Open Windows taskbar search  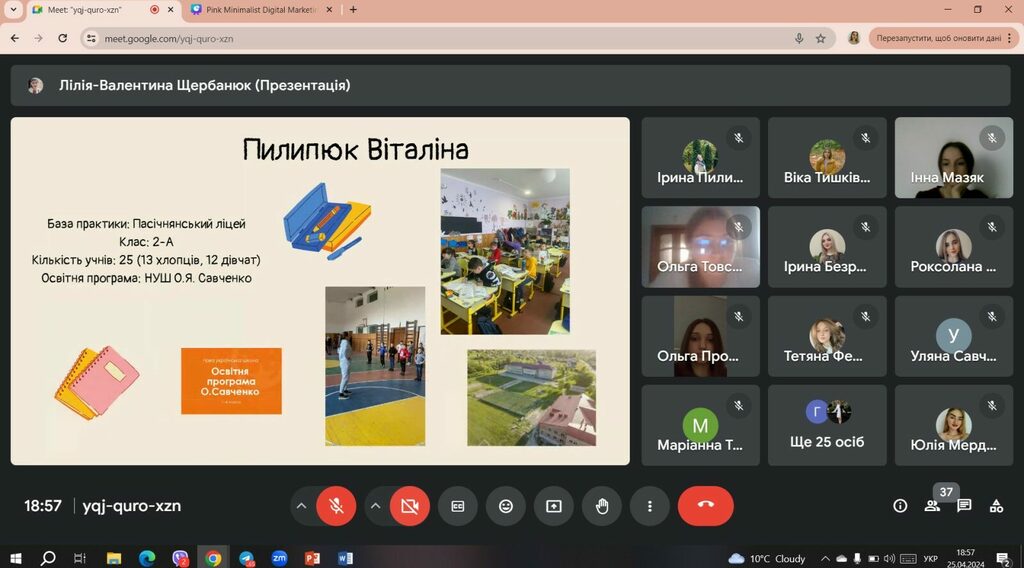pos(48,558)
